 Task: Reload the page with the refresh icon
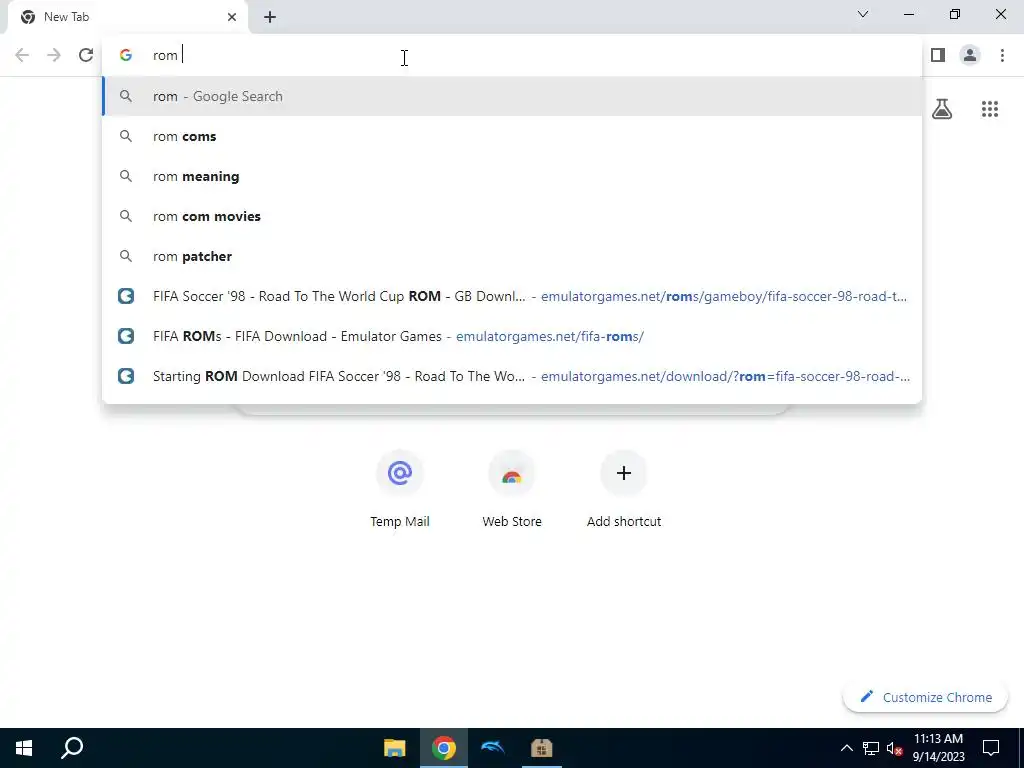tap(86, 55)
